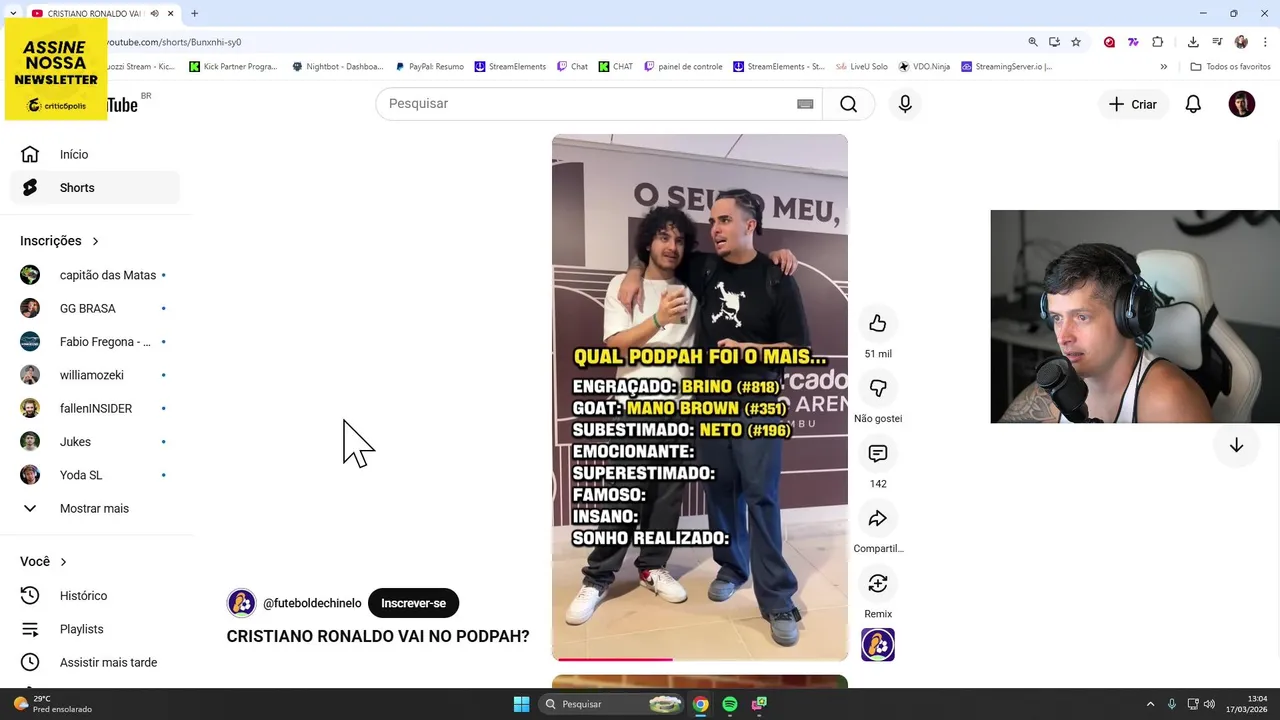Open Histórico in sidebar
Screen dimensions: 1280x720
click(x=95, y=596)
